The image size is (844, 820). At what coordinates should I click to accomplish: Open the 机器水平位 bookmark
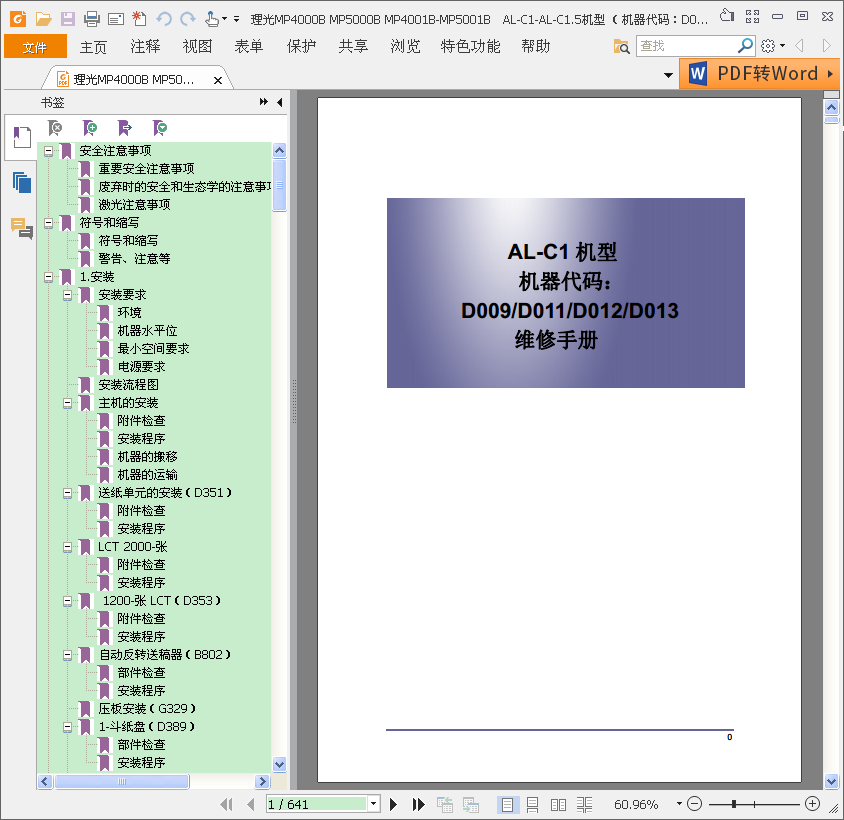coord(147,331)
